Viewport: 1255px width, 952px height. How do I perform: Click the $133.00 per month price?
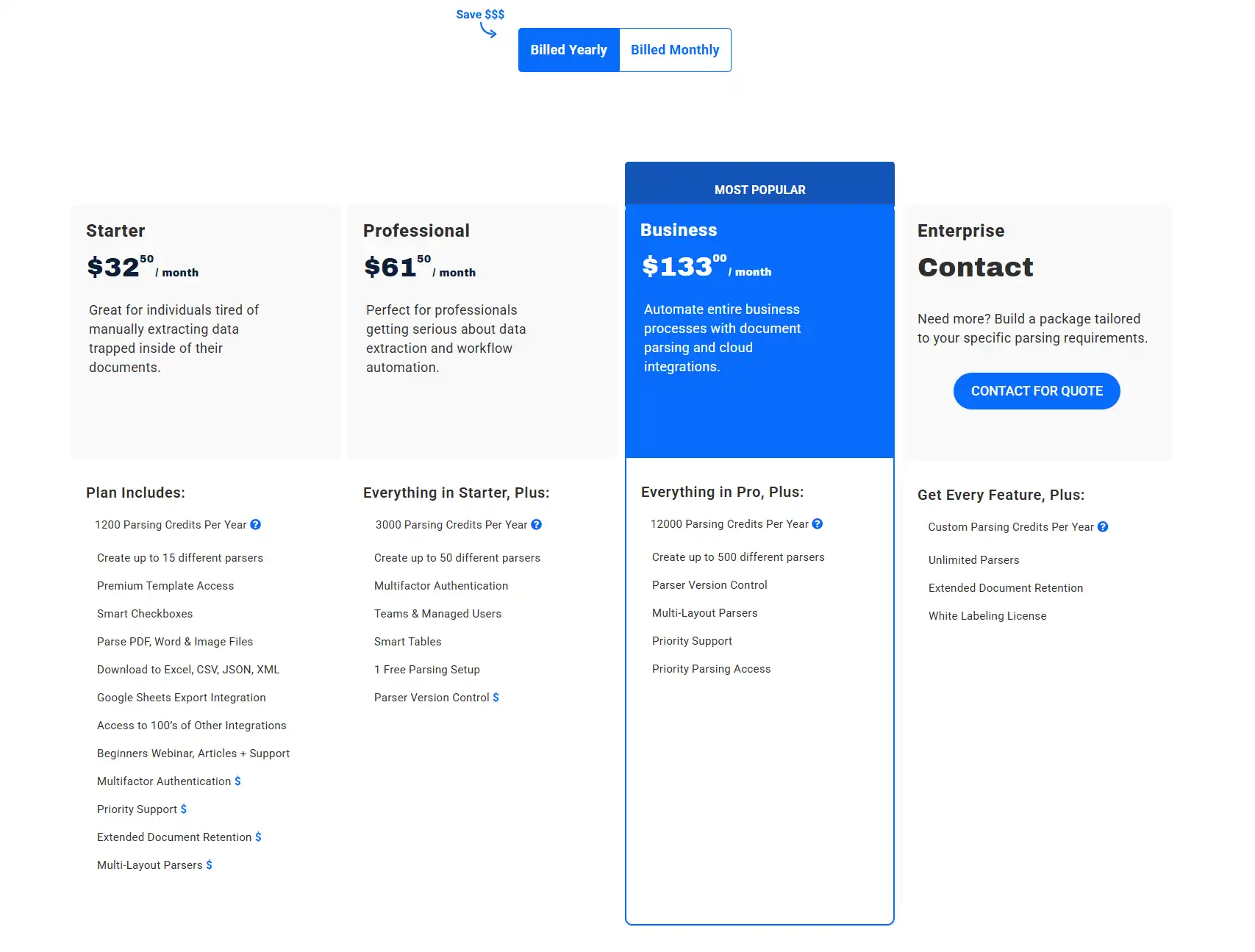click(x=707, y=266)
